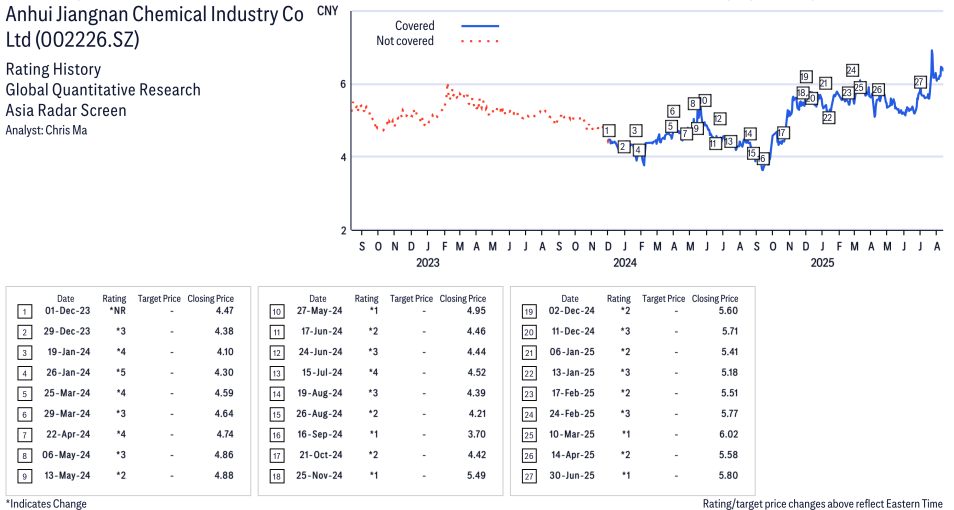Viewport: 954px width, 510px height.
Task: Click the *5 rating in the 26-Jan-24 row
Action: tap(121, 372)
